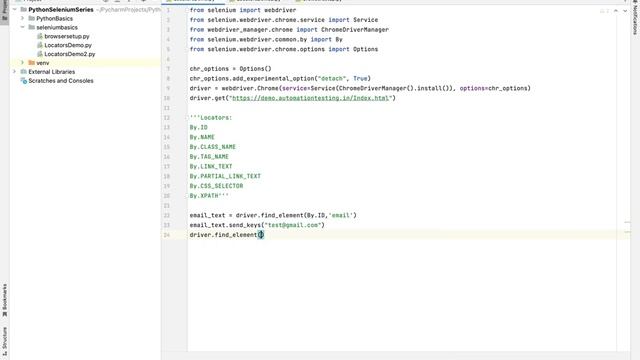Click gutter line number 12
640x360 pixels.
(x=167, y=118)
